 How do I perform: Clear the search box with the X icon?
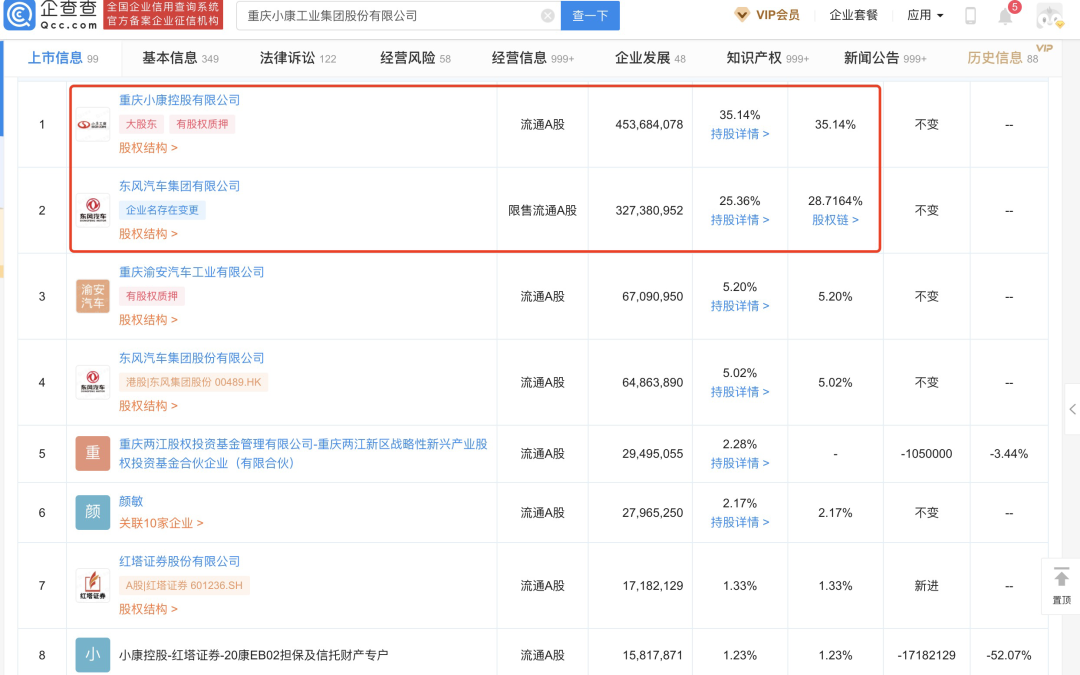(x=548, y=16)
